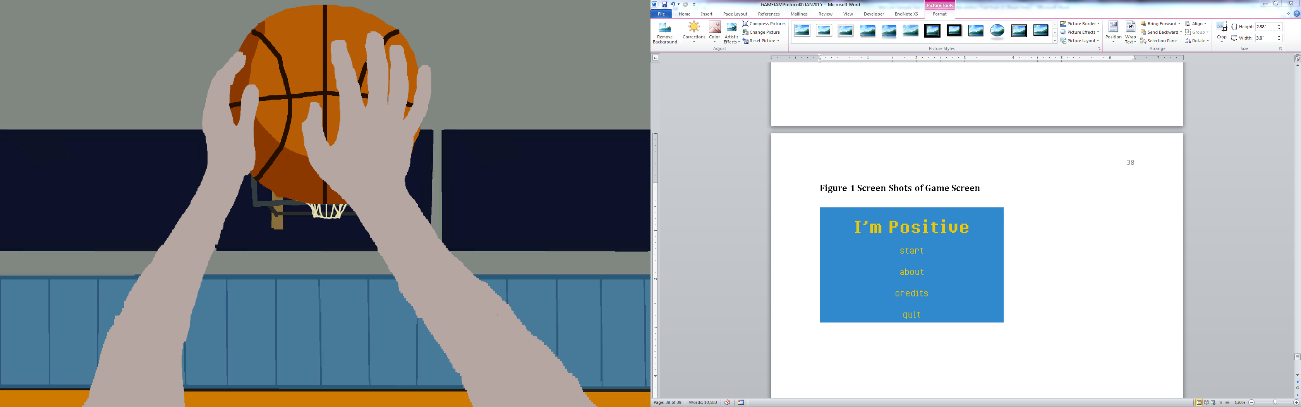Click the Compress Pictures icon

(x=765, y=24)
